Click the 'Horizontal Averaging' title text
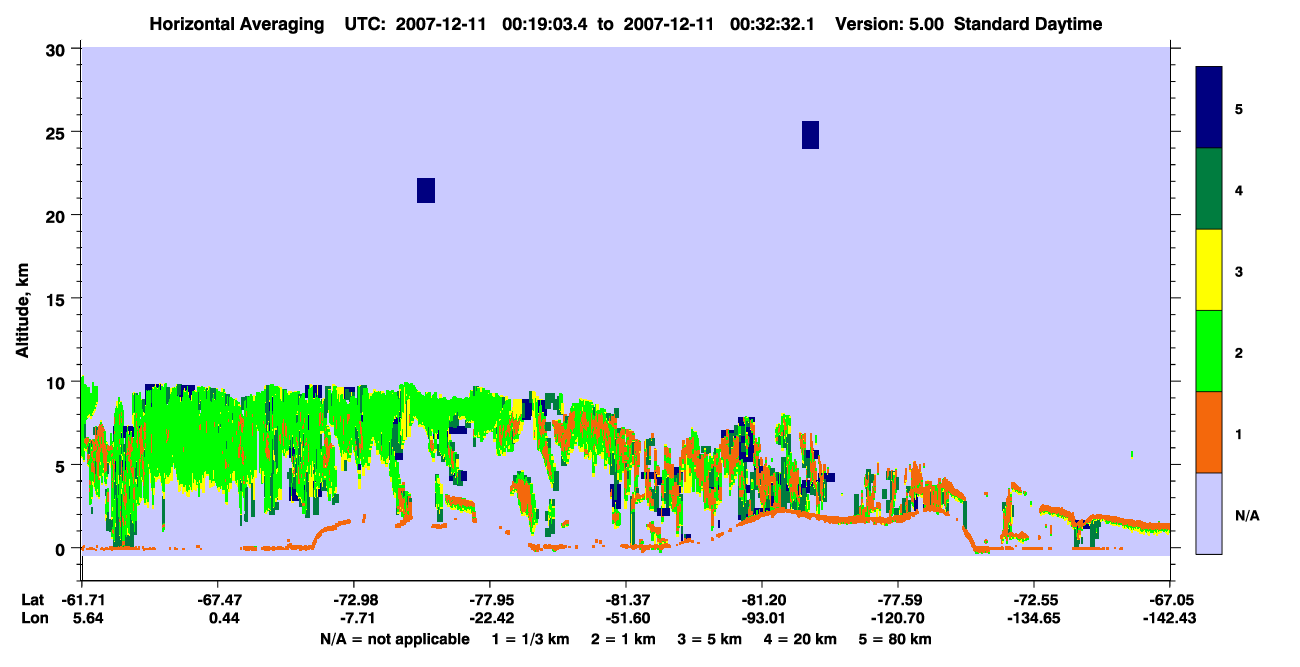1300x667 pixels. pyautogui.click(x=237, y=24)
